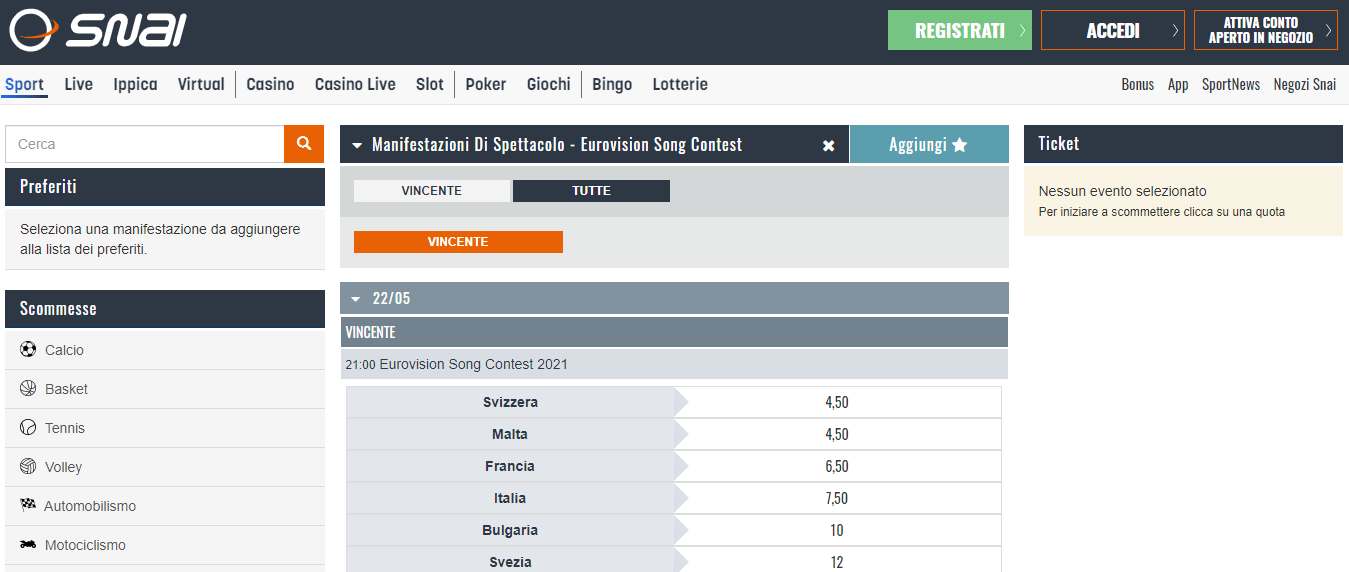Click the Calcio soccer ball icon

coord(27,350)
